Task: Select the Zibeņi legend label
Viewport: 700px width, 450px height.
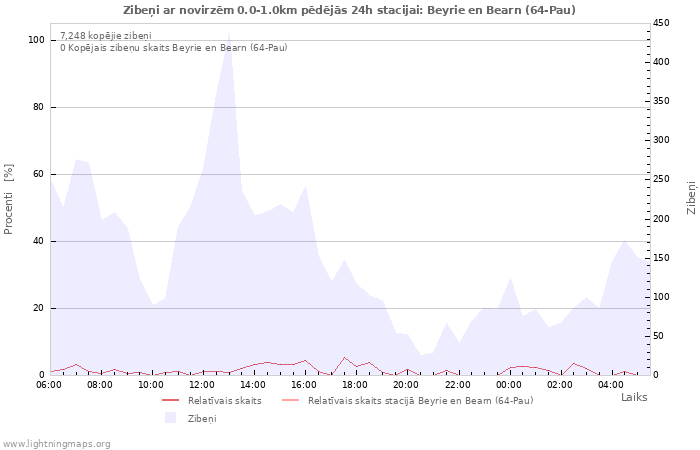Action: click(x=202, y=419)
